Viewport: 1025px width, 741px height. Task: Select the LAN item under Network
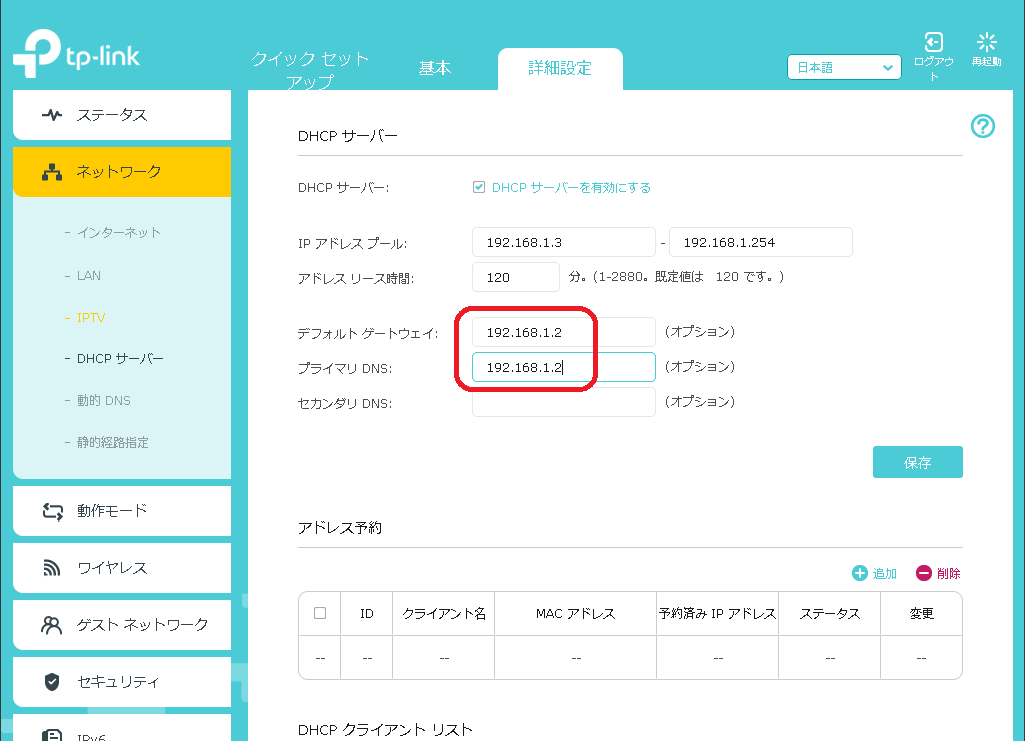pyautogui.click(x=89, y=275)
